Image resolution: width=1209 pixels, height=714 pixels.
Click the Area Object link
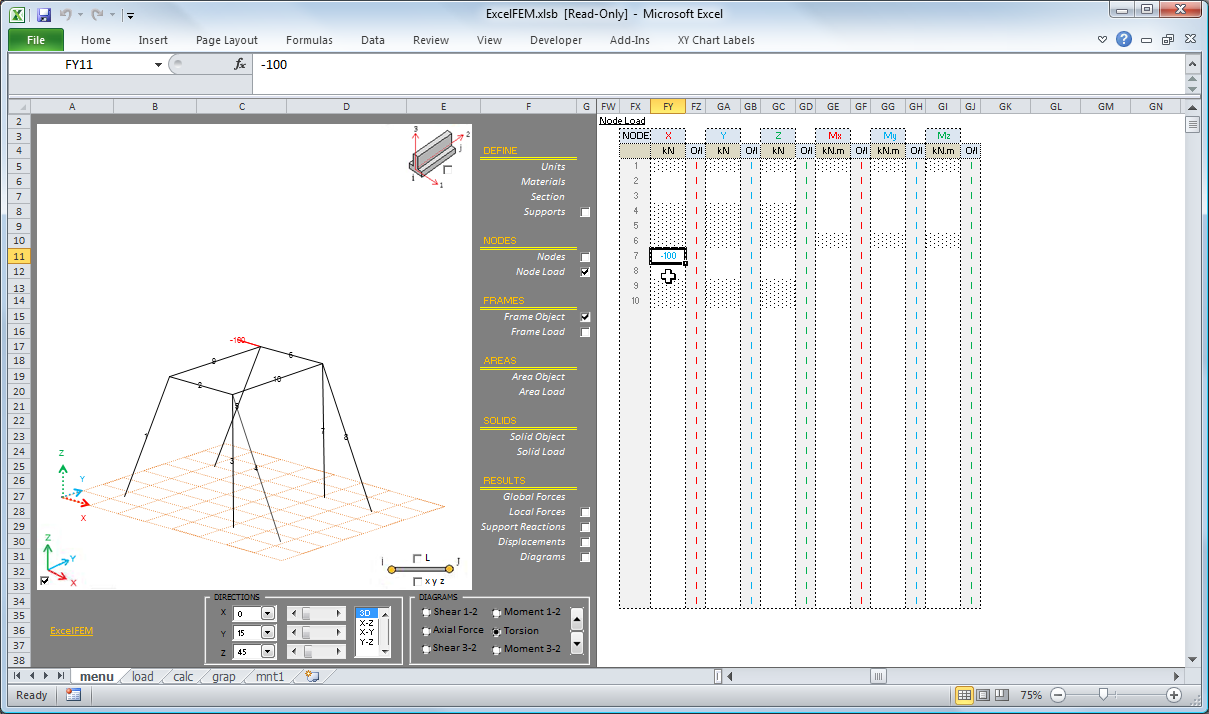coord(537,377)
